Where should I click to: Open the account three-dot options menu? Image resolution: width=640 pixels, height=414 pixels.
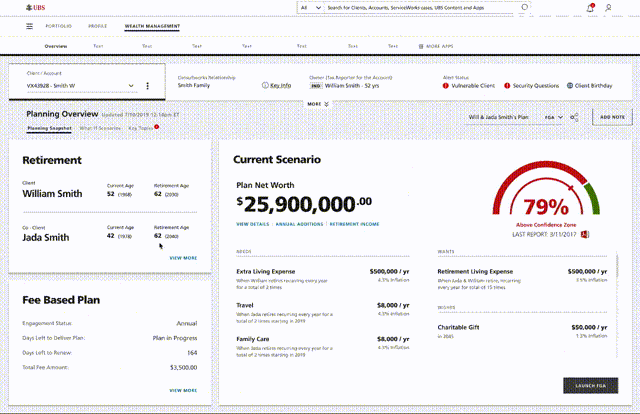point(147,86)
